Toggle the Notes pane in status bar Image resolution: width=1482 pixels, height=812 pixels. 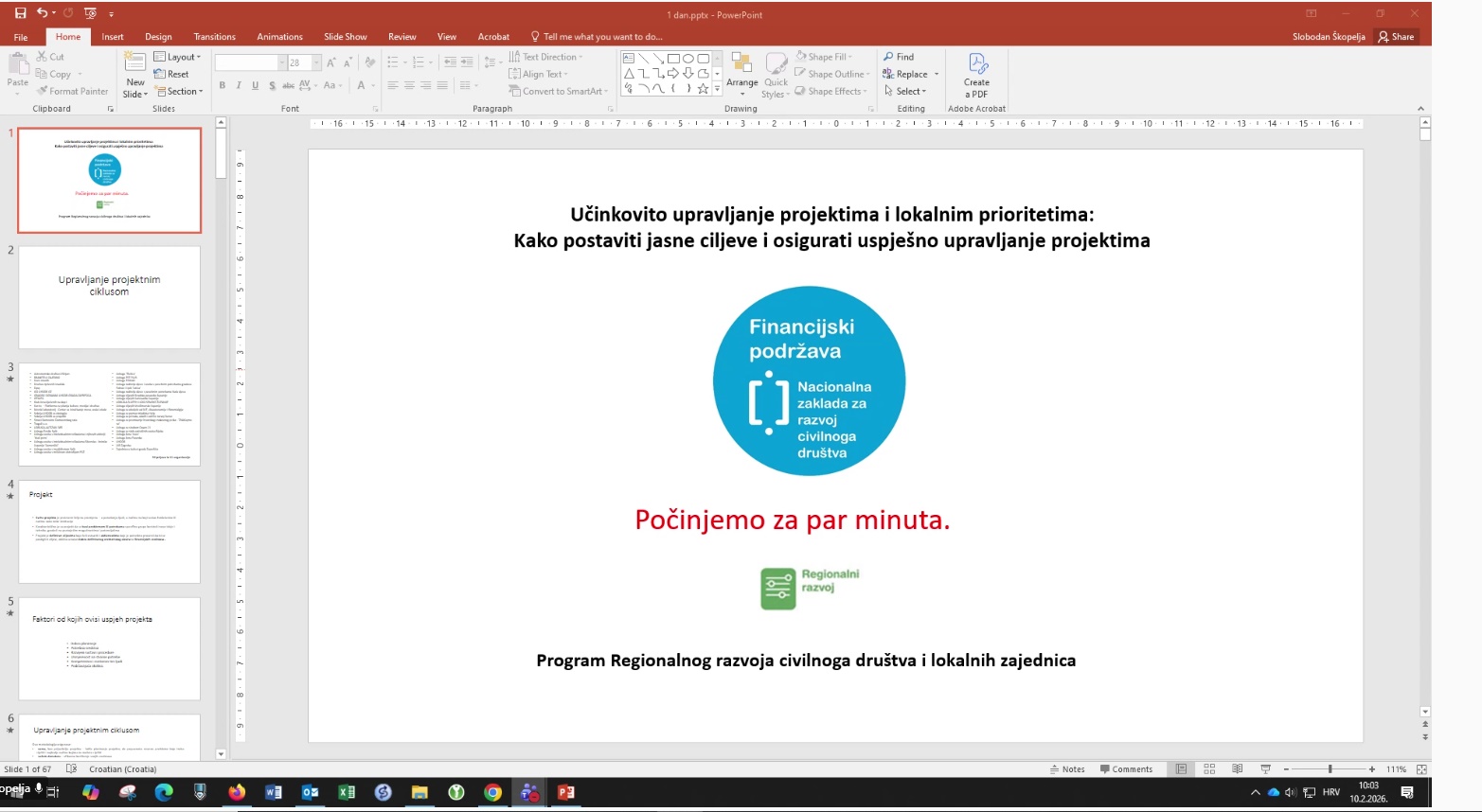pos(1067,769)
